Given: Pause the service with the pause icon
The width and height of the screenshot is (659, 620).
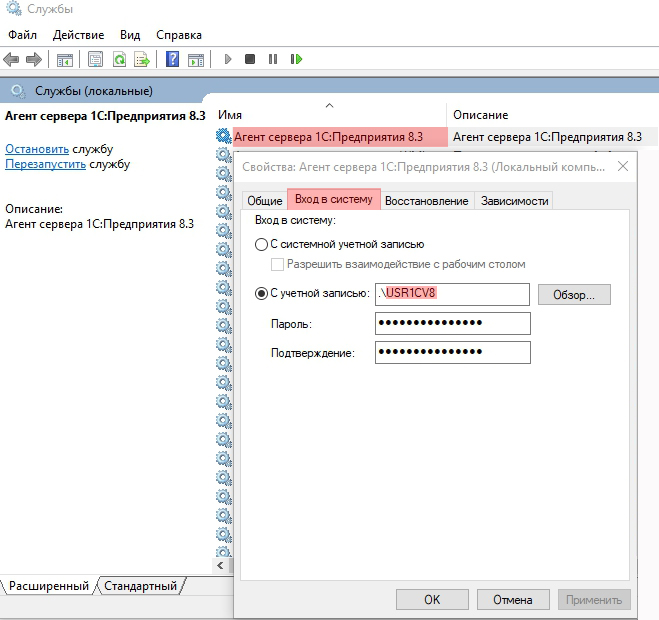Looking at the screenshot, I should pyautogui.click(x=273, y=59).
